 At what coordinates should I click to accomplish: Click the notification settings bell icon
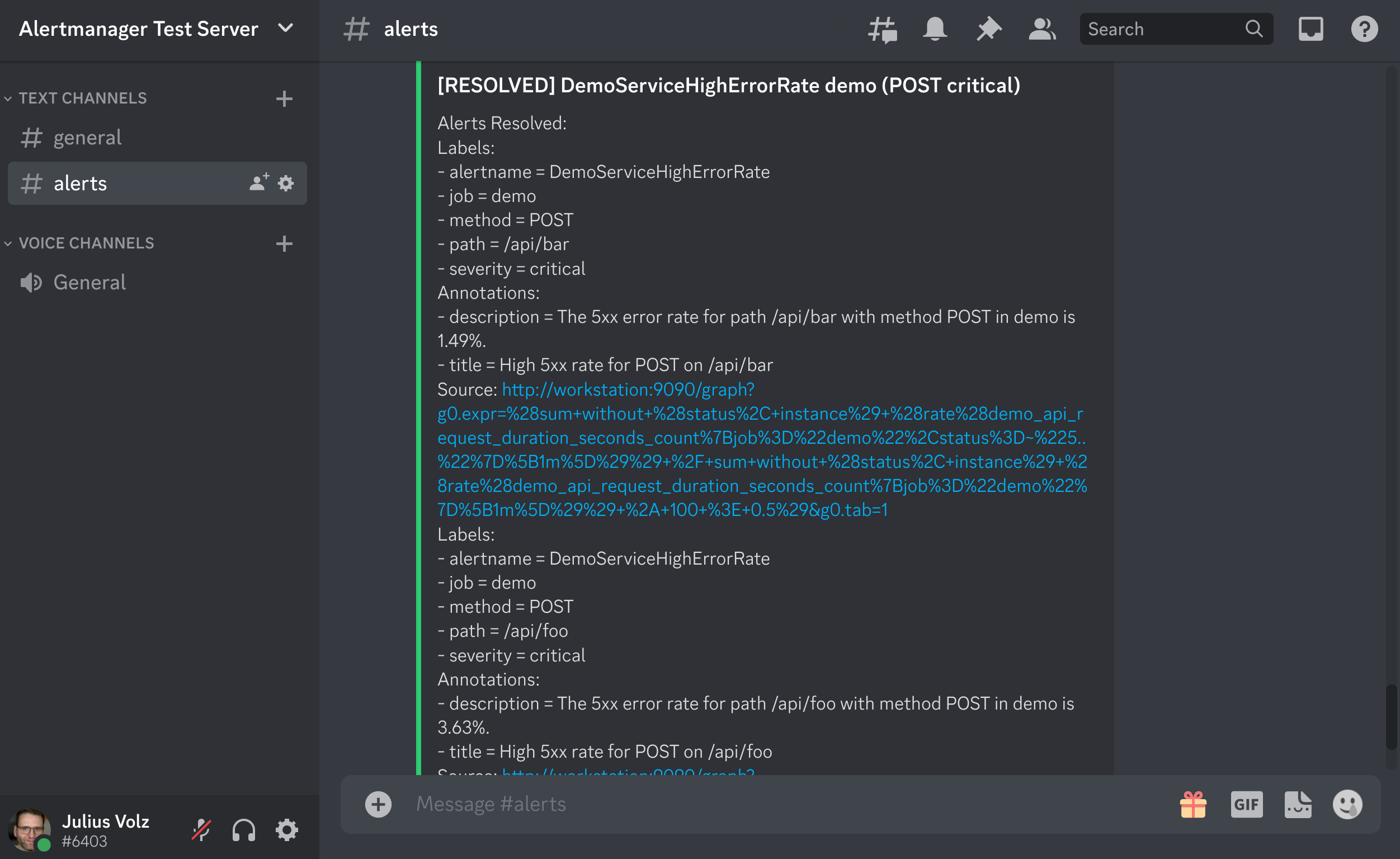click(x=935, y=29)
